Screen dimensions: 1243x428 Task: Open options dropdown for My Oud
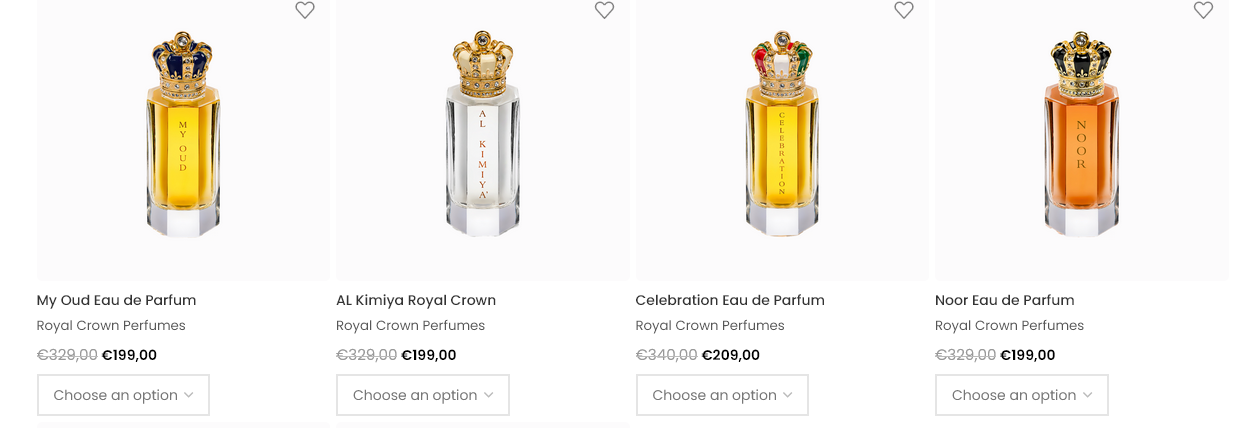[123, 395]
